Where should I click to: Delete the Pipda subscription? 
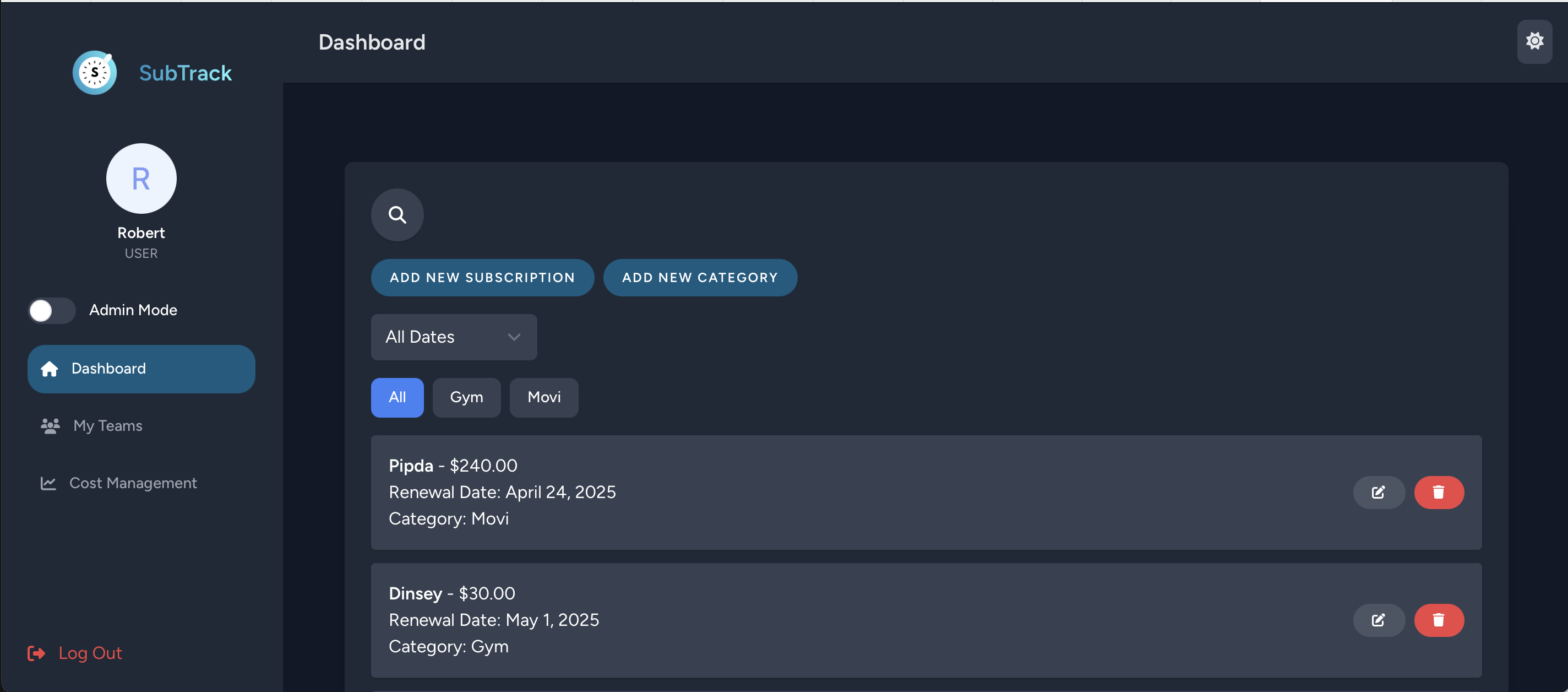coord(1439,492)
